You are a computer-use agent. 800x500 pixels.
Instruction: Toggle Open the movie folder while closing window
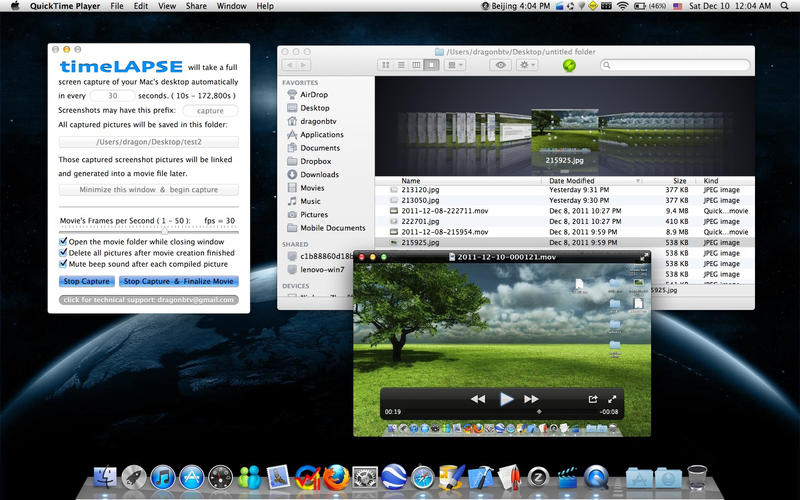pyautogui.click(x=63, y=241)
